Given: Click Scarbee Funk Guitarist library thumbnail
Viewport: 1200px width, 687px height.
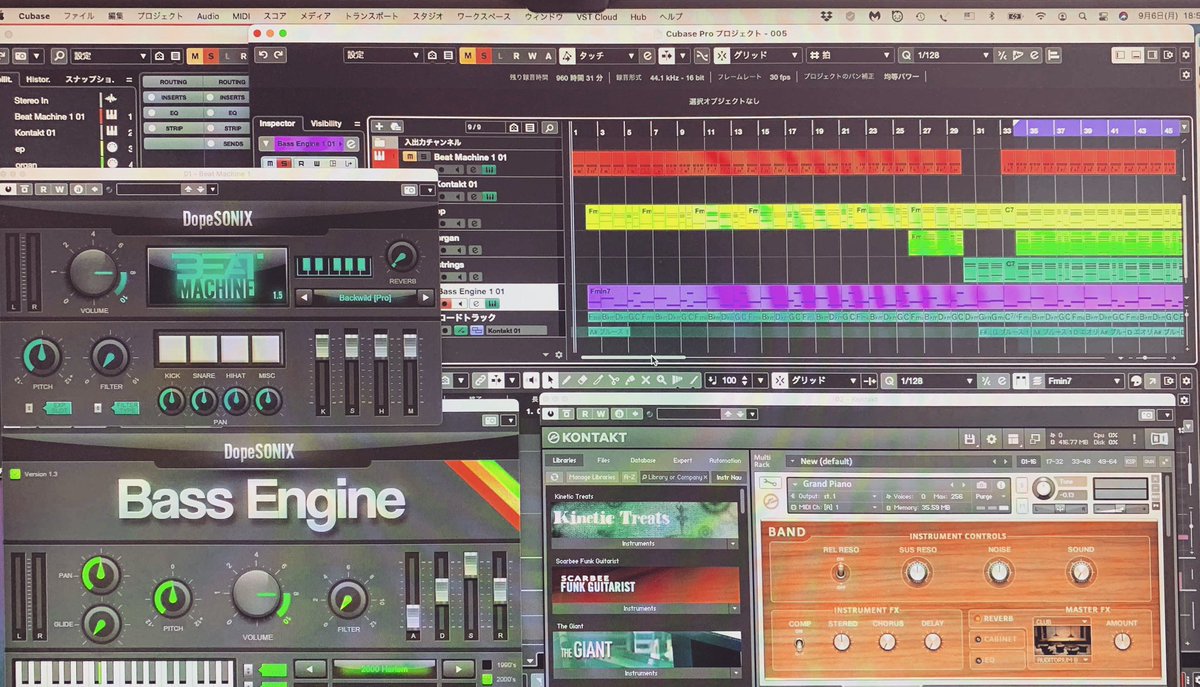Looking at the screenshot, I should coord(645,585).
